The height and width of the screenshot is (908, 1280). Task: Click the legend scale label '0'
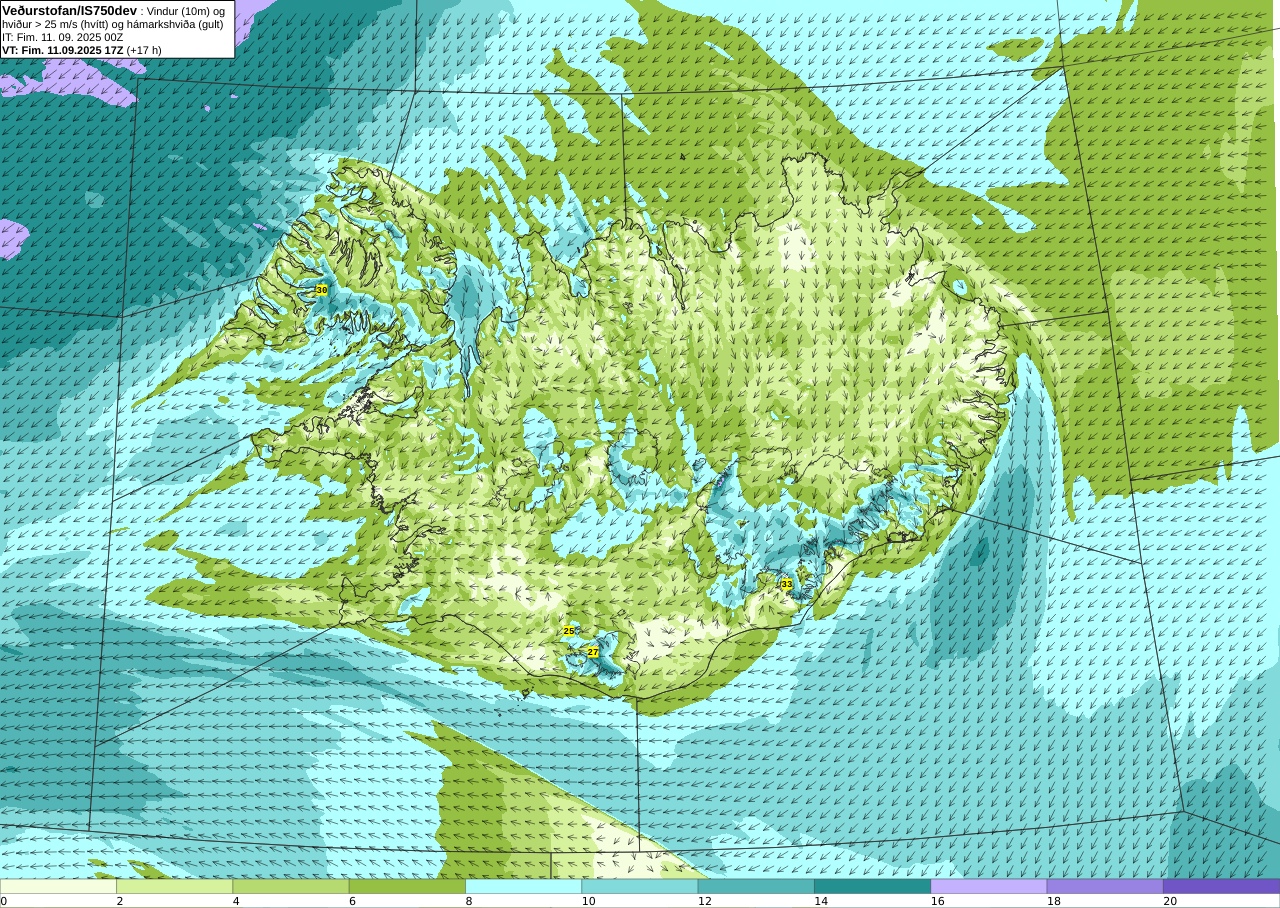click(3, 901)
